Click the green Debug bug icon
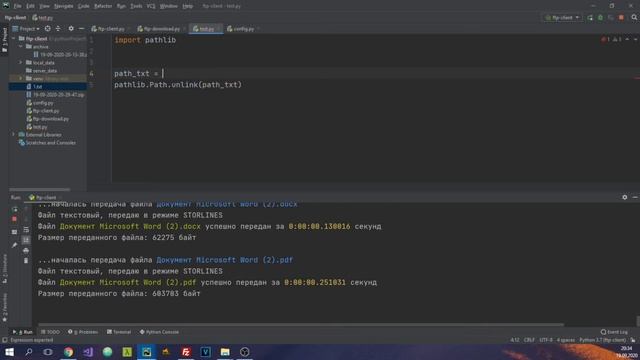The image size is (640, 360). click(600, 18)
